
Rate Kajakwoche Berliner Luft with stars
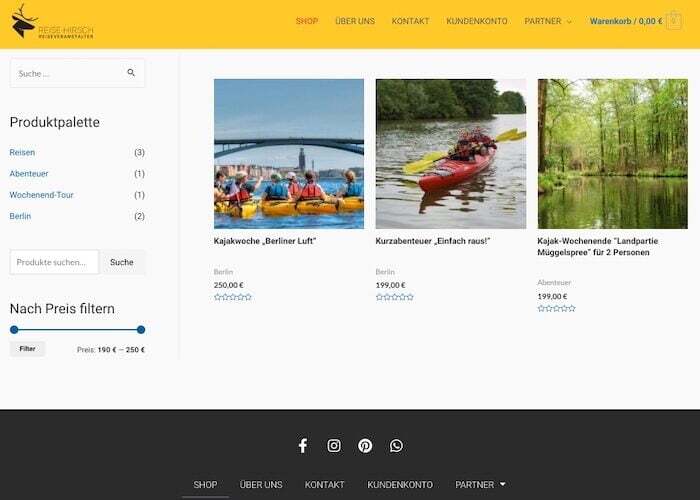[x=233, y=297]
